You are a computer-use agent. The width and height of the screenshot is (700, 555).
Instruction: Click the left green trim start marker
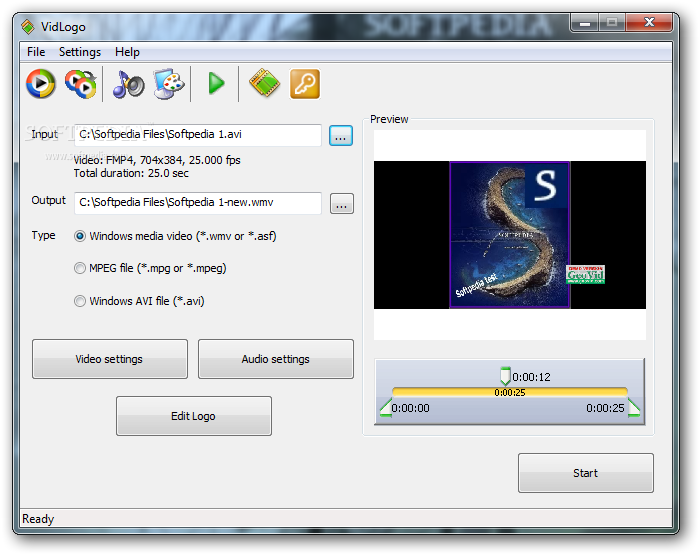coord(386,408)
